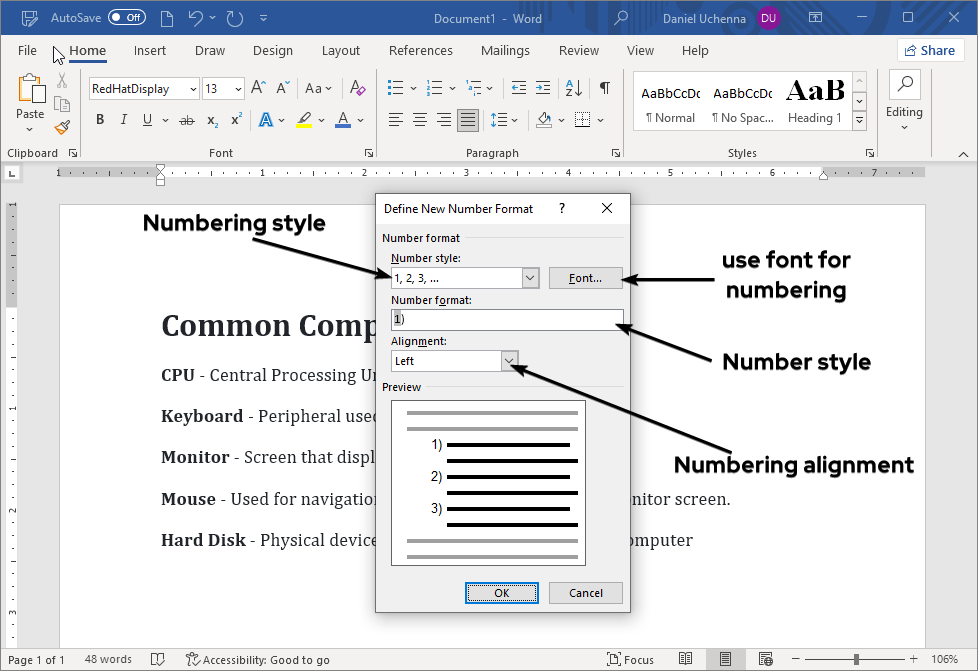Viewport: 978px width, 671px height.
Task: Increase font size with grow icon
Action: pos(258,88)
